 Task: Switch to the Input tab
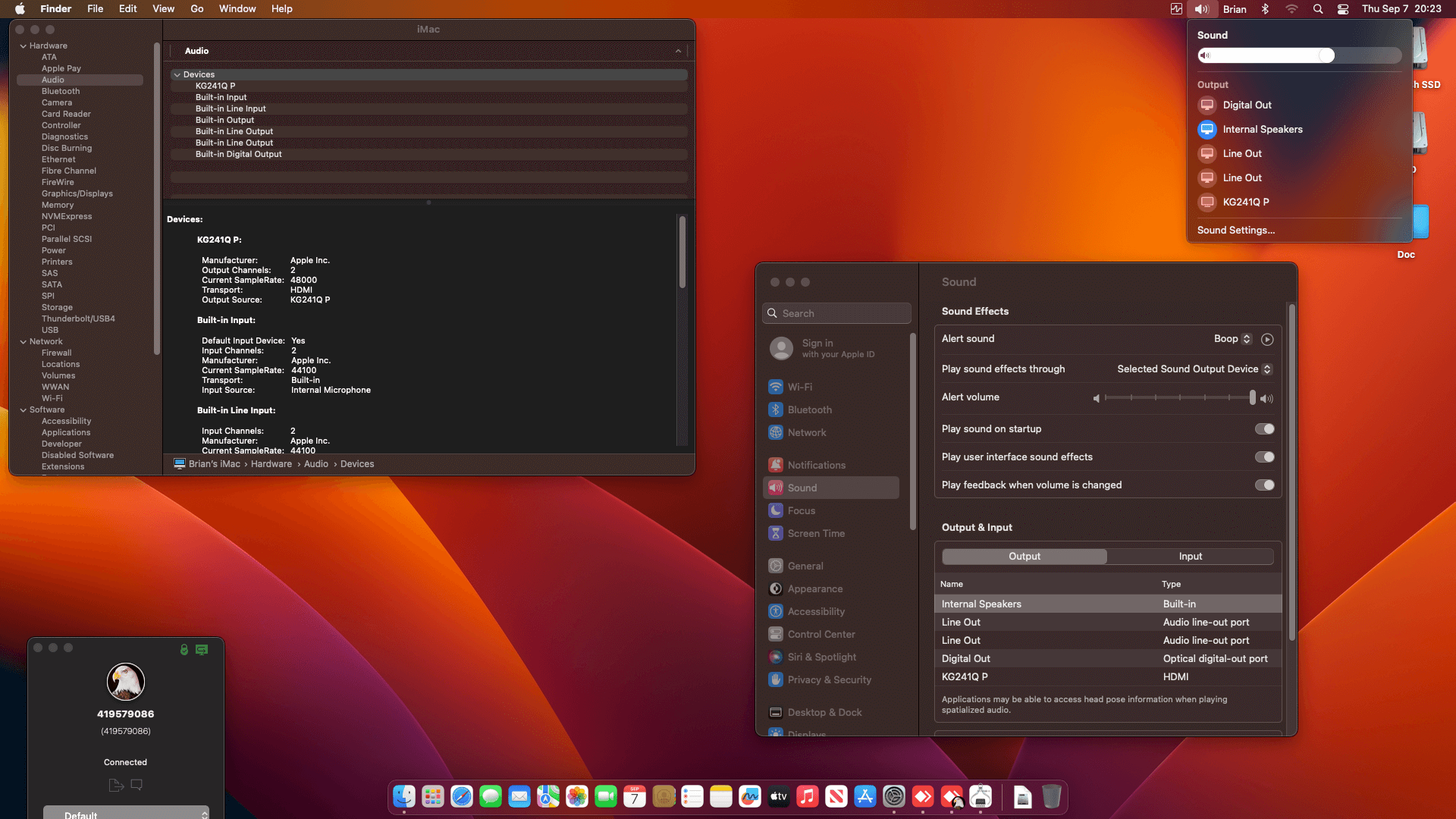point(1190,557)
